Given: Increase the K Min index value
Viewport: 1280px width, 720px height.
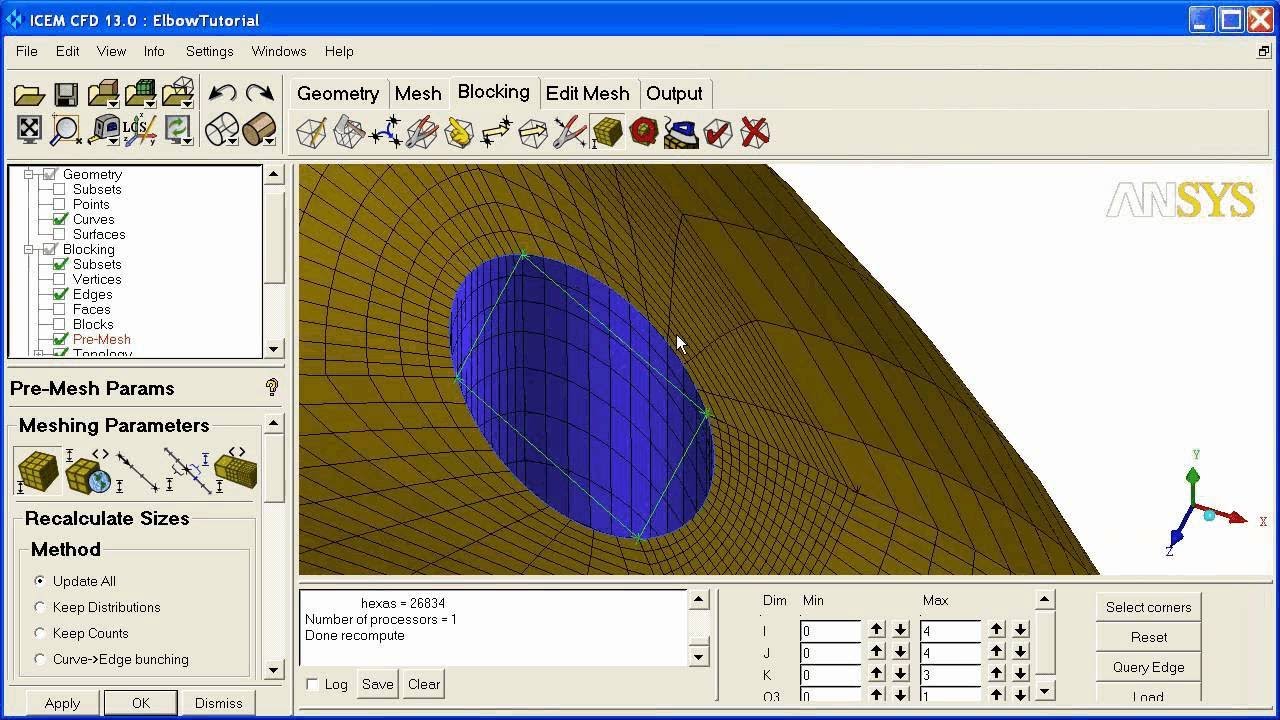Looking at the screenshot, I should (877, 674).
